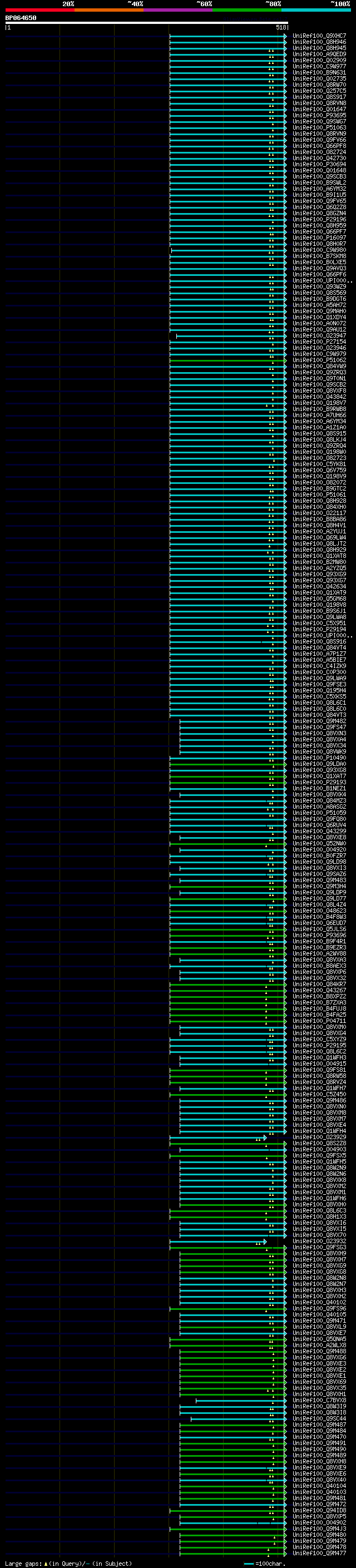Click the alignment bar for UniRef100_Q9XHC7
356x1568 pixels.
pyautogui.click(x=228, y=36)
